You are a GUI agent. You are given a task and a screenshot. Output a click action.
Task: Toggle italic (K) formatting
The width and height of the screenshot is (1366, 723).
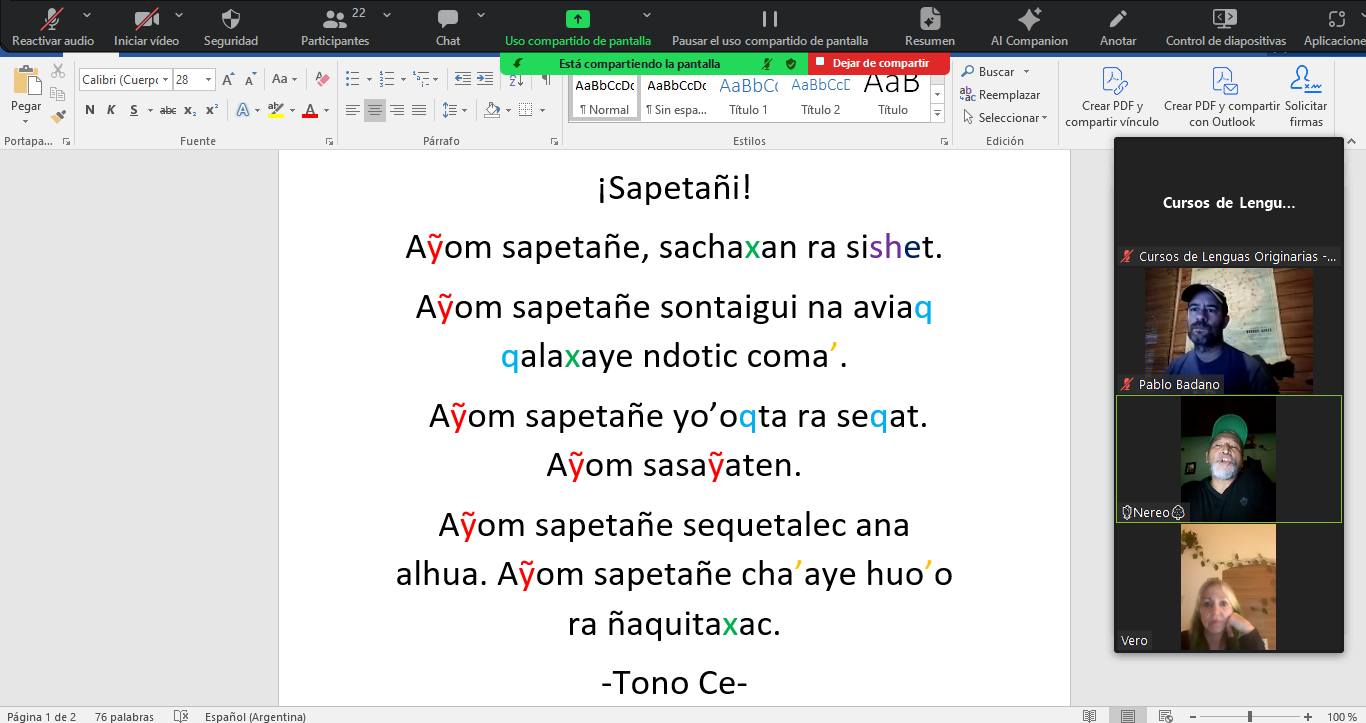tap(111, 110)
